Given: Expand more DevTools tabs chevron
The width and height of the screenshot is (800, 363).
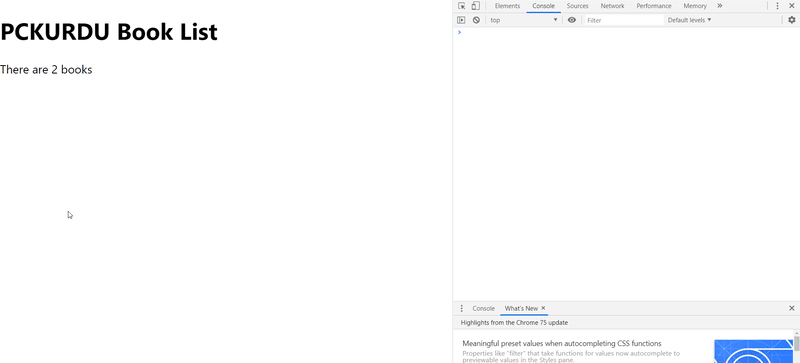Looking at the screenshot, I should click(720, 6).
